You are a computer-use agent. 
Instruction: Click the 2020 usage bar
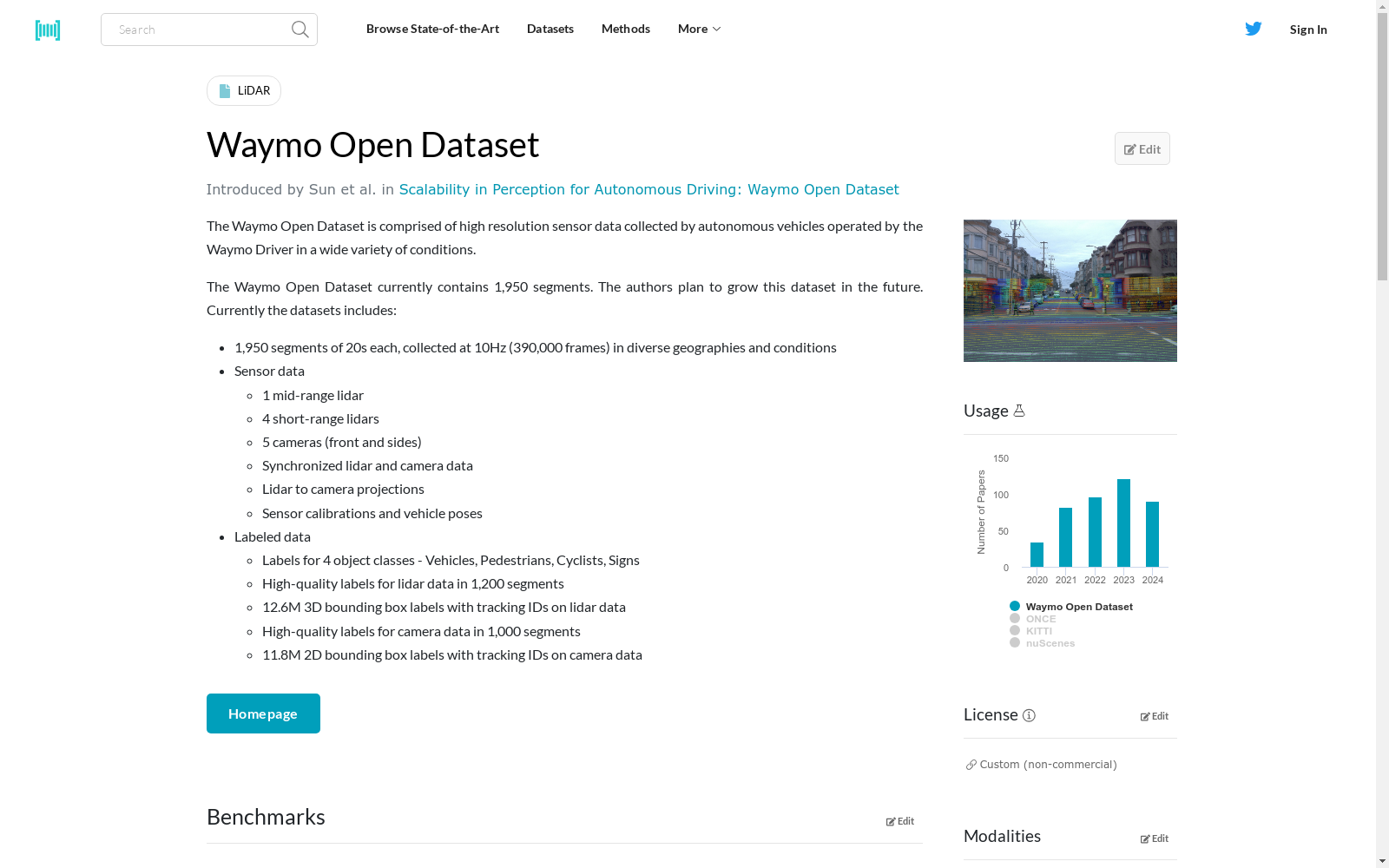click(1037, 555)
